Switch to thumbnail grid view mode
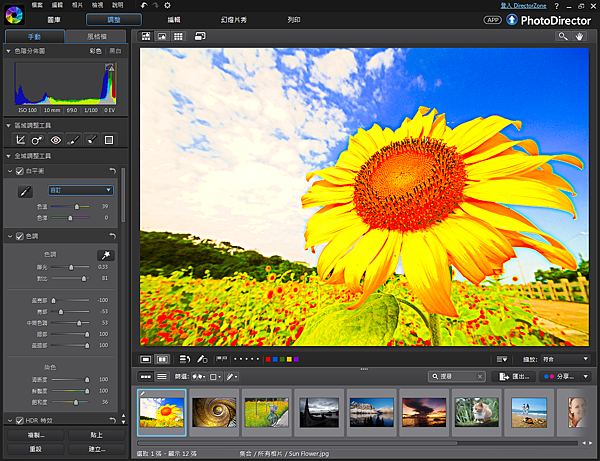Image resolution: width=600 pixels, height=461 pixels. [179, 36]
